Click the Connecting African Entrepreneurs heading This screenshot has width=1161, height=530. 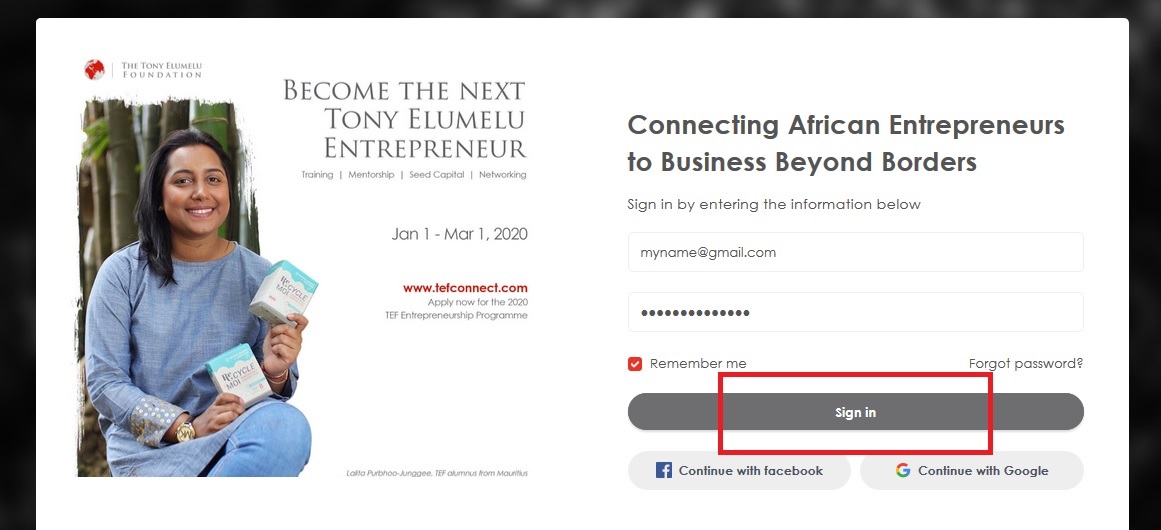pos(845,143)
